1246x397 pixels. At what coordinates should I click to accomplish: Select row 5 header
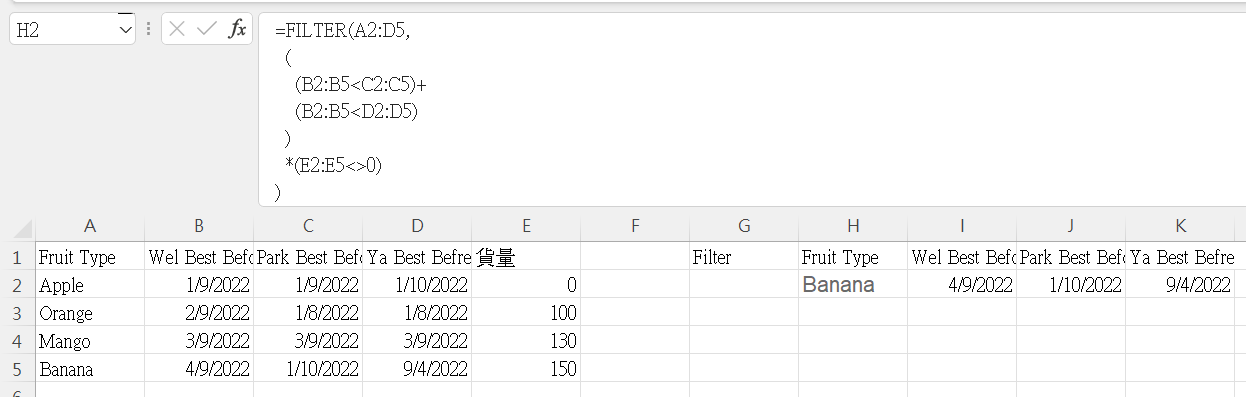click(x=18, y=369)
